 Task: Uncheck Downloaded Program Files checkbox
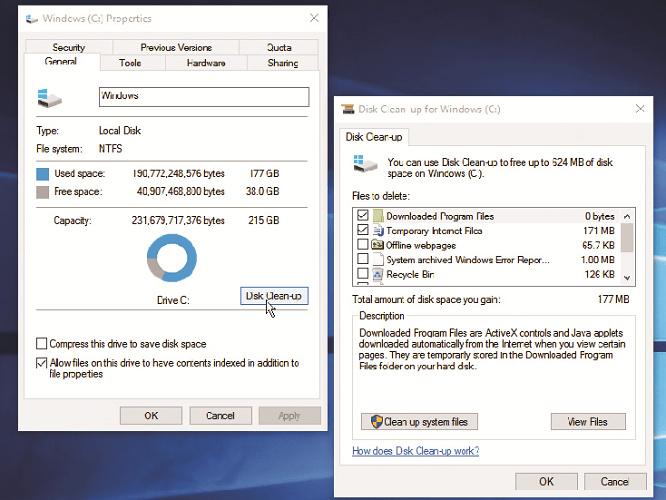(363, 215)
